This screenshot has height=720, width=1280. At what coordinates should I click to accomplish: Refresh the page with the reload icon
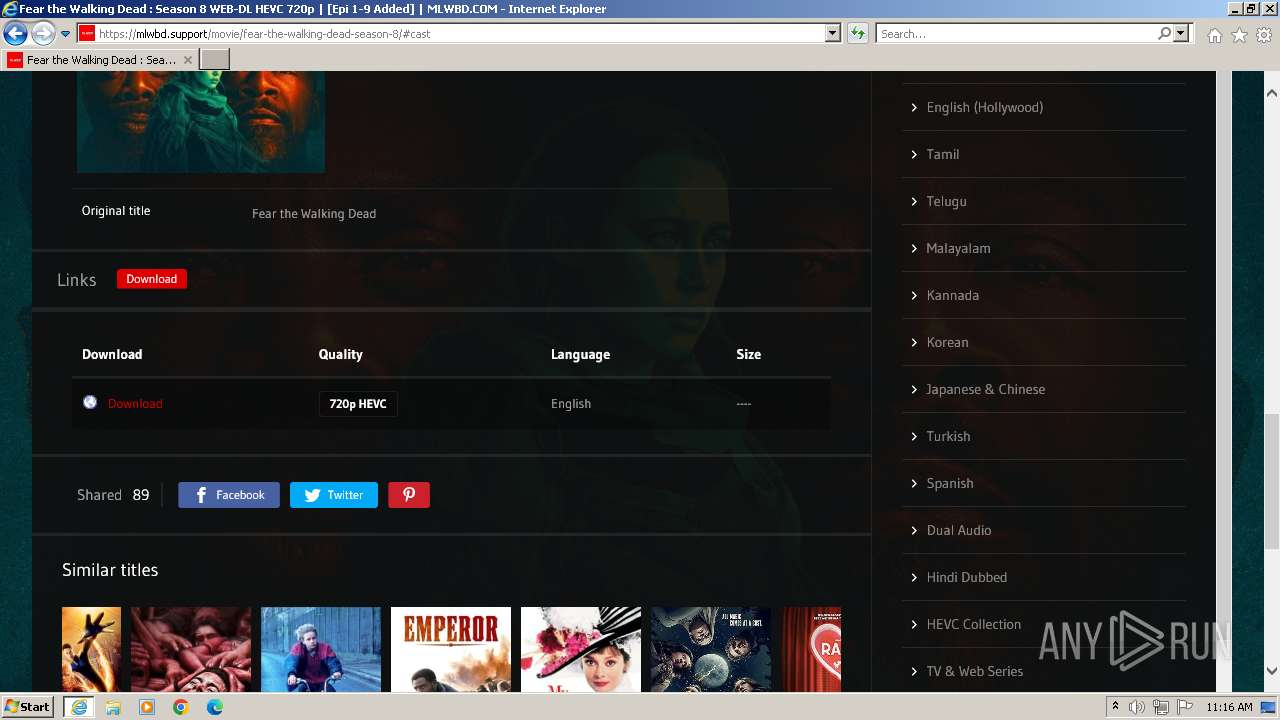click(x=857, y=33)
